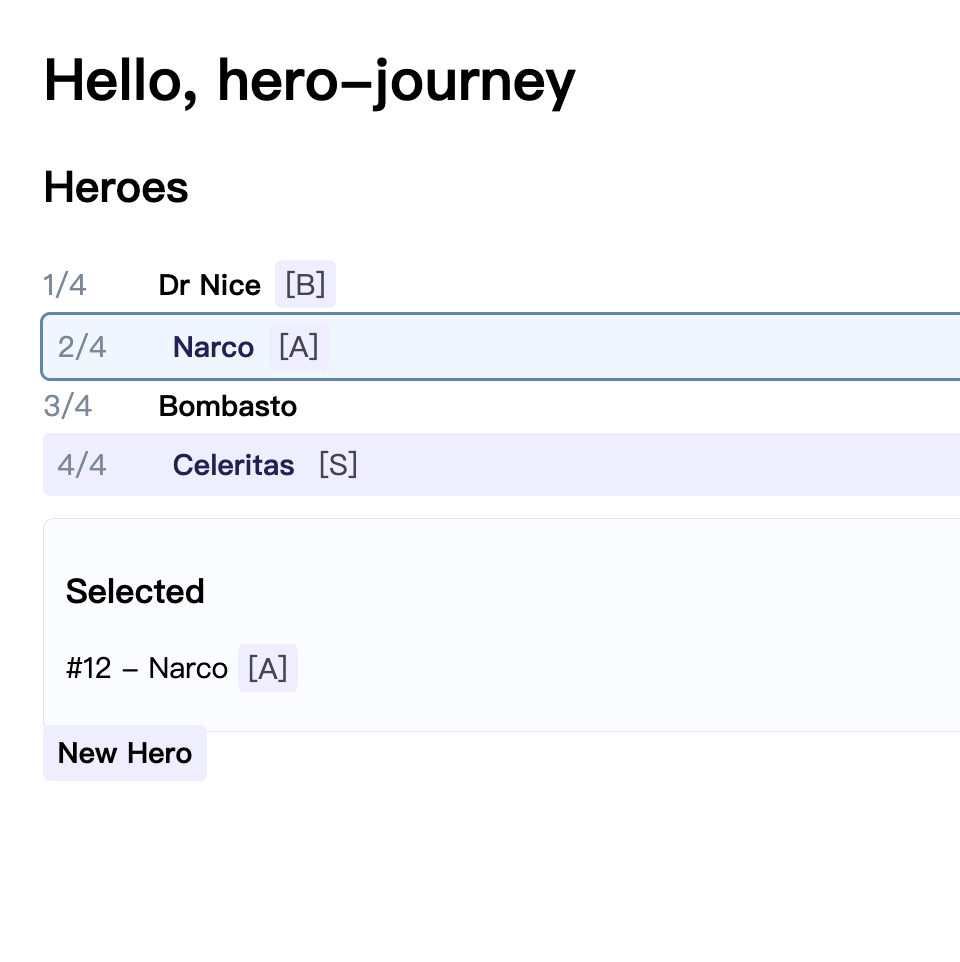Click the 3/4 index beside Bombasto
This screenshot has height=962, width=960.
pos(68,406)
